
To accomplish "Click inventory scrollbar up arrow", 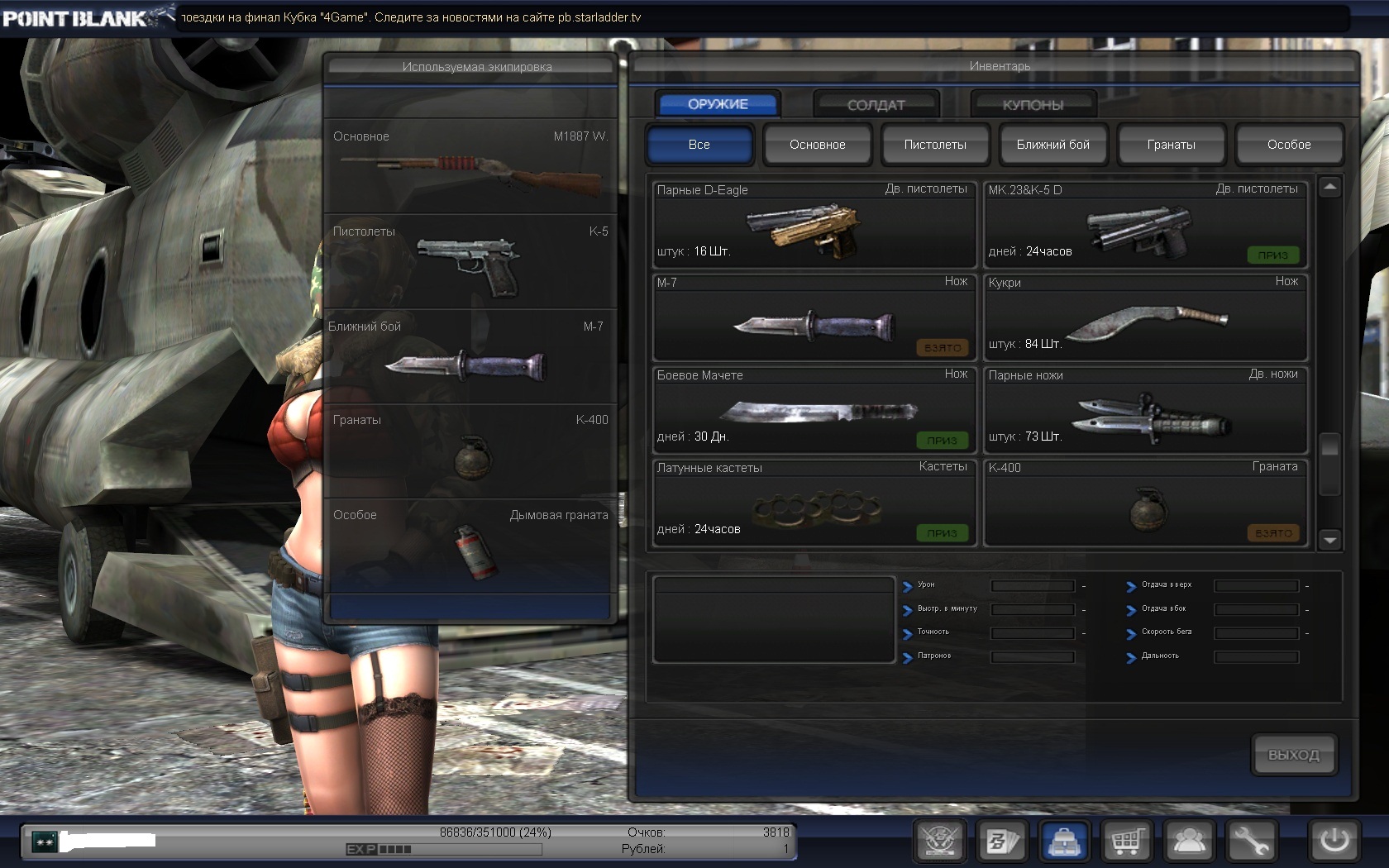I will 1329,187.
